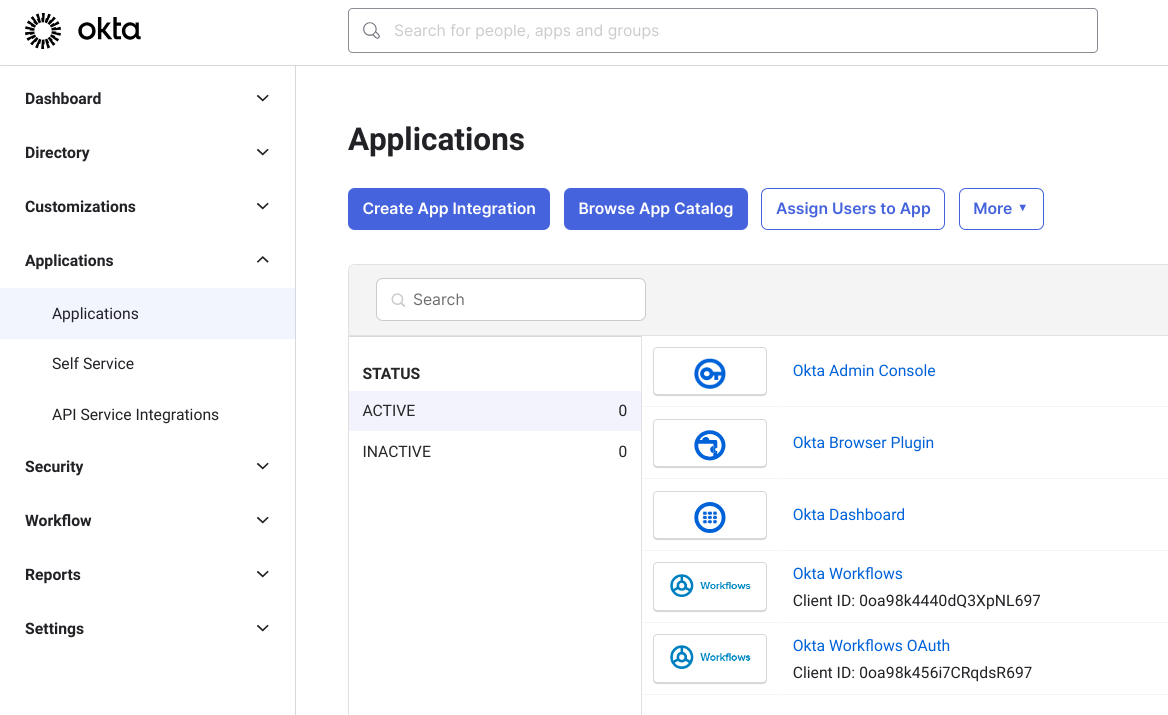Viewport: 1168px width, 715px height.
Task: Focus the applications list Search field
Action: (511, 299)
